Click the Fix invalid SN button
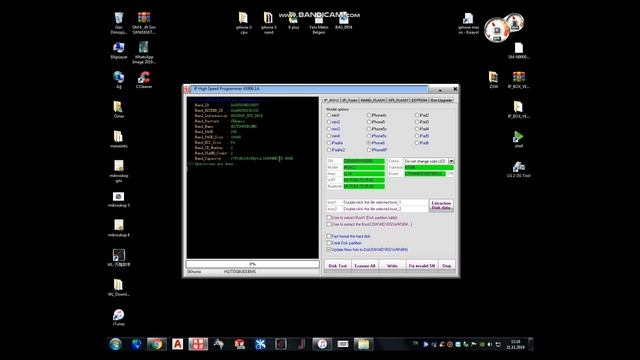Viewport: 640px width, 360px height. coord(422,266)
